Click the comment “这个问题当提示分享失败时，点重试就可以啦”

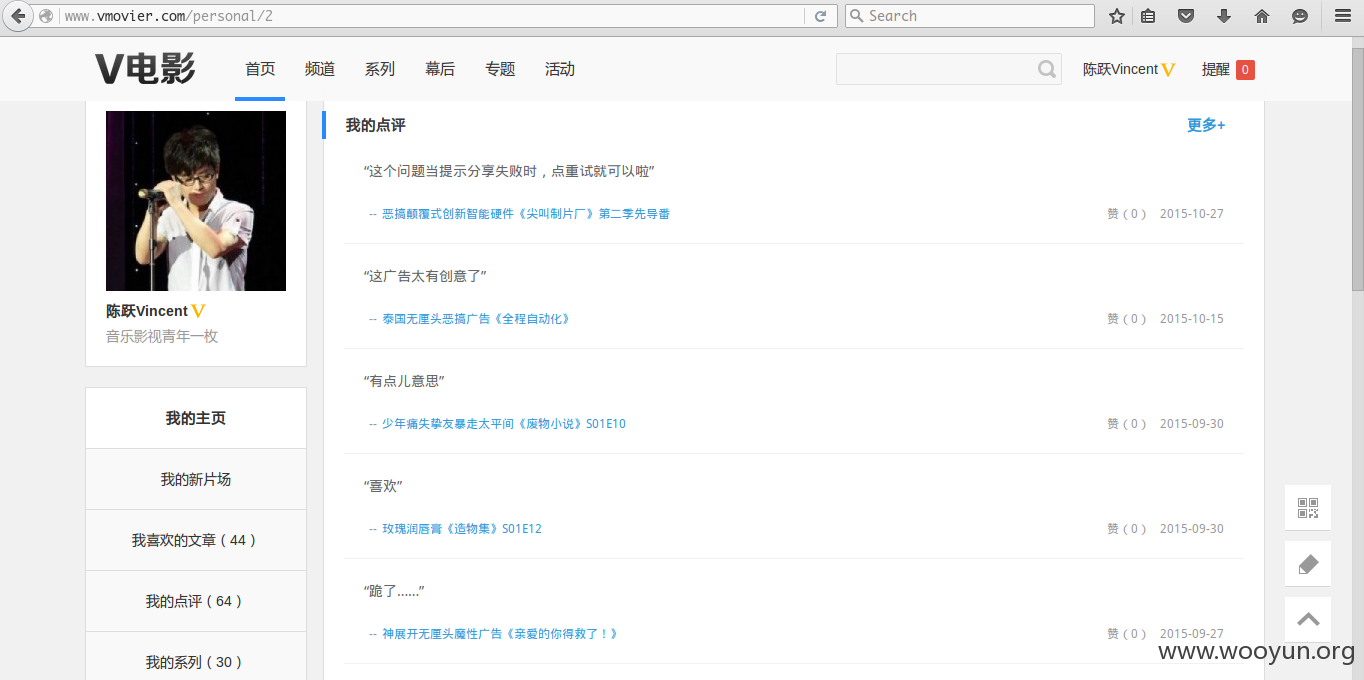pyautogui.click(x=509, y=171)
